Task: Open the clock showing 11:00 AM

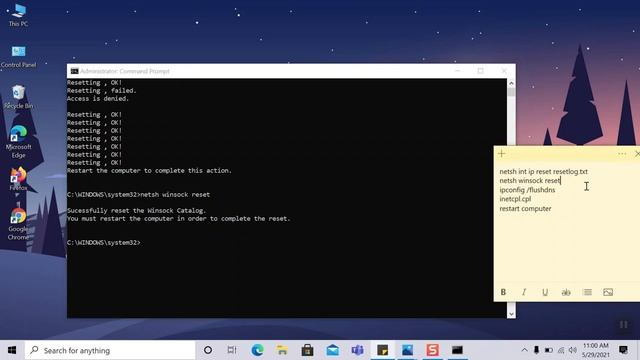Action: (596, 350)
